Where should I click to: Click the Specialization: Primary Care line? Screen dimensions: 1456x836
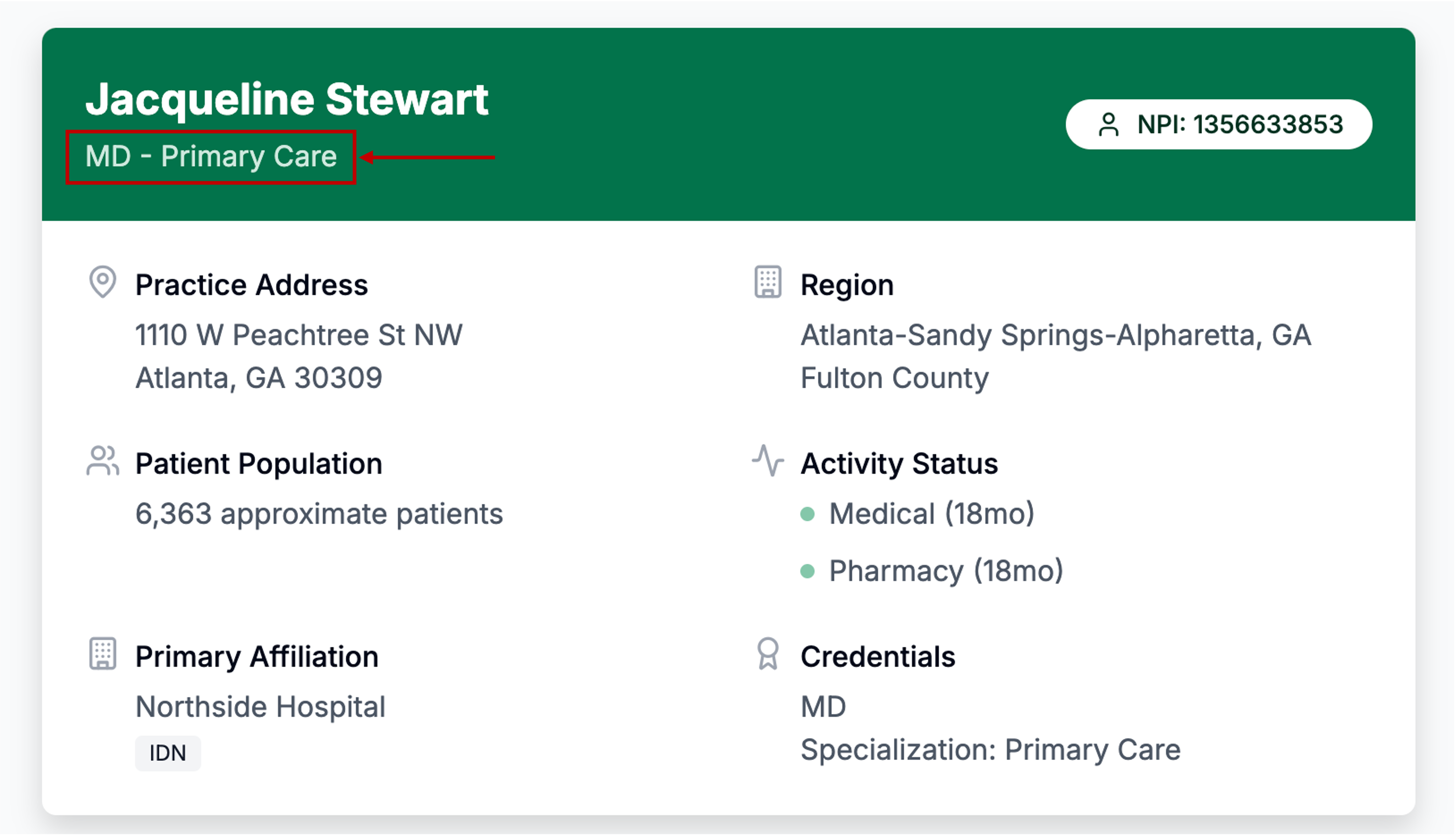990,750
